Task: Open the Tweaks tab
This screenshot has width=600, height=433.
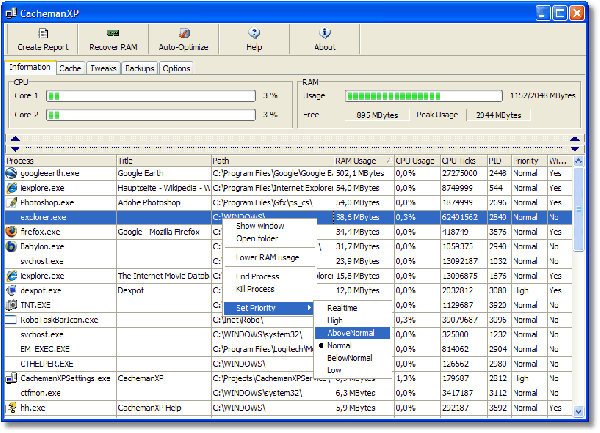Action: (x=105, y=68)
